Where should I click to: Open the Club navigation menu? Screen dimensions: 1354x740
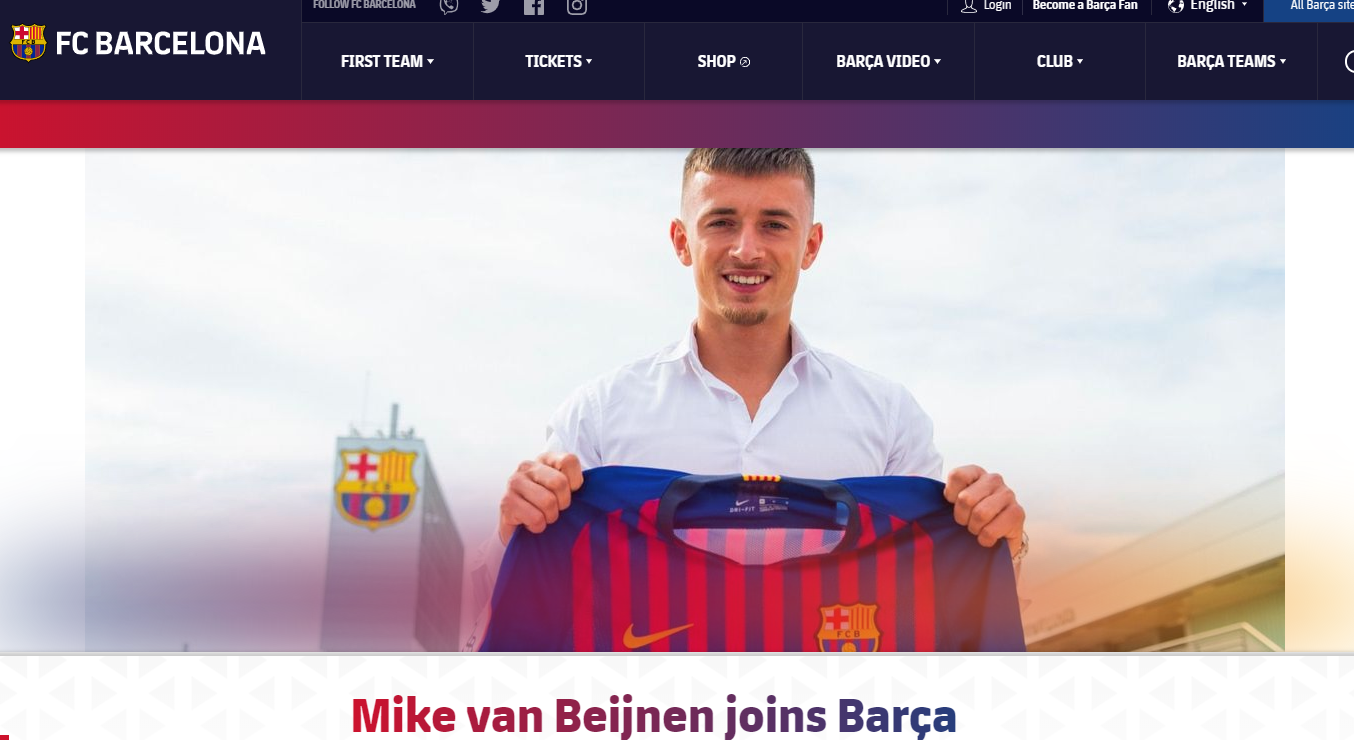[x=1060, y=61]
